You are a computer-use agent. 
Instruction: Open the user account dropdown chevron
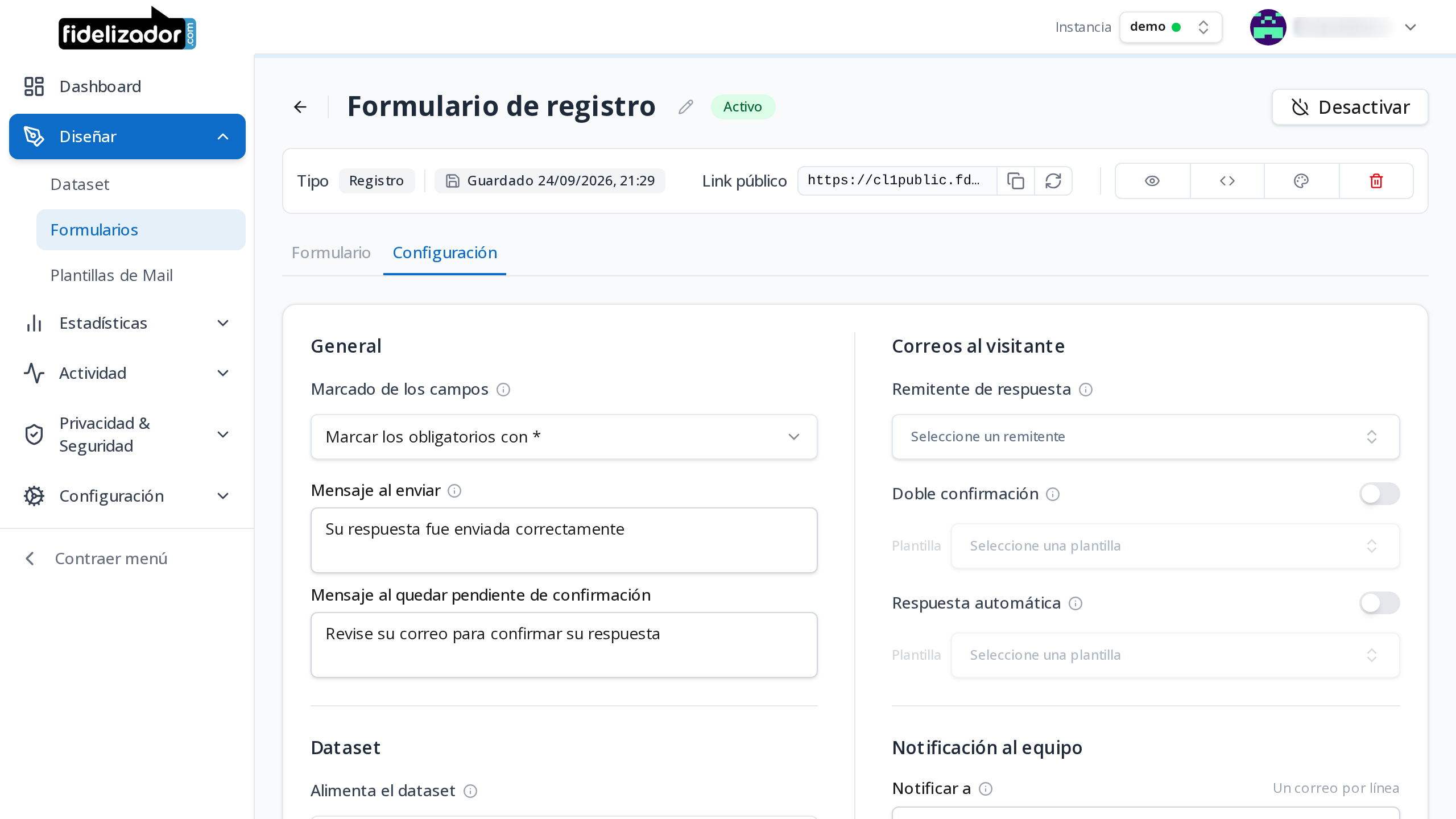coord(1410,27)
